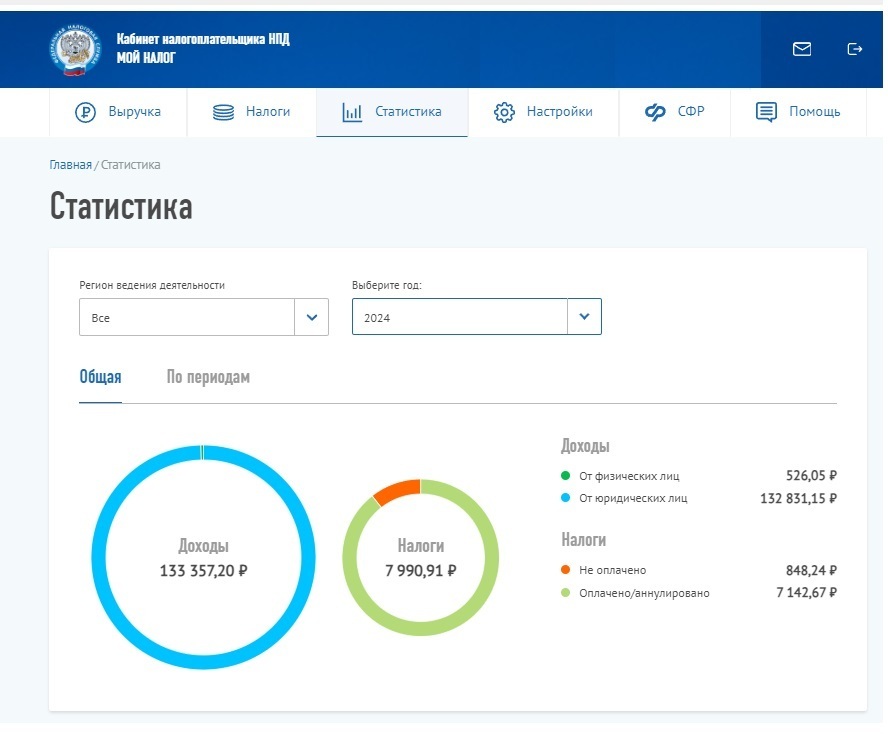Image resolution: width=888 pixels, height=734 pixels.
Task: Click the МОЙ НАЛОГ header title
Action: [x=146, y=58]
